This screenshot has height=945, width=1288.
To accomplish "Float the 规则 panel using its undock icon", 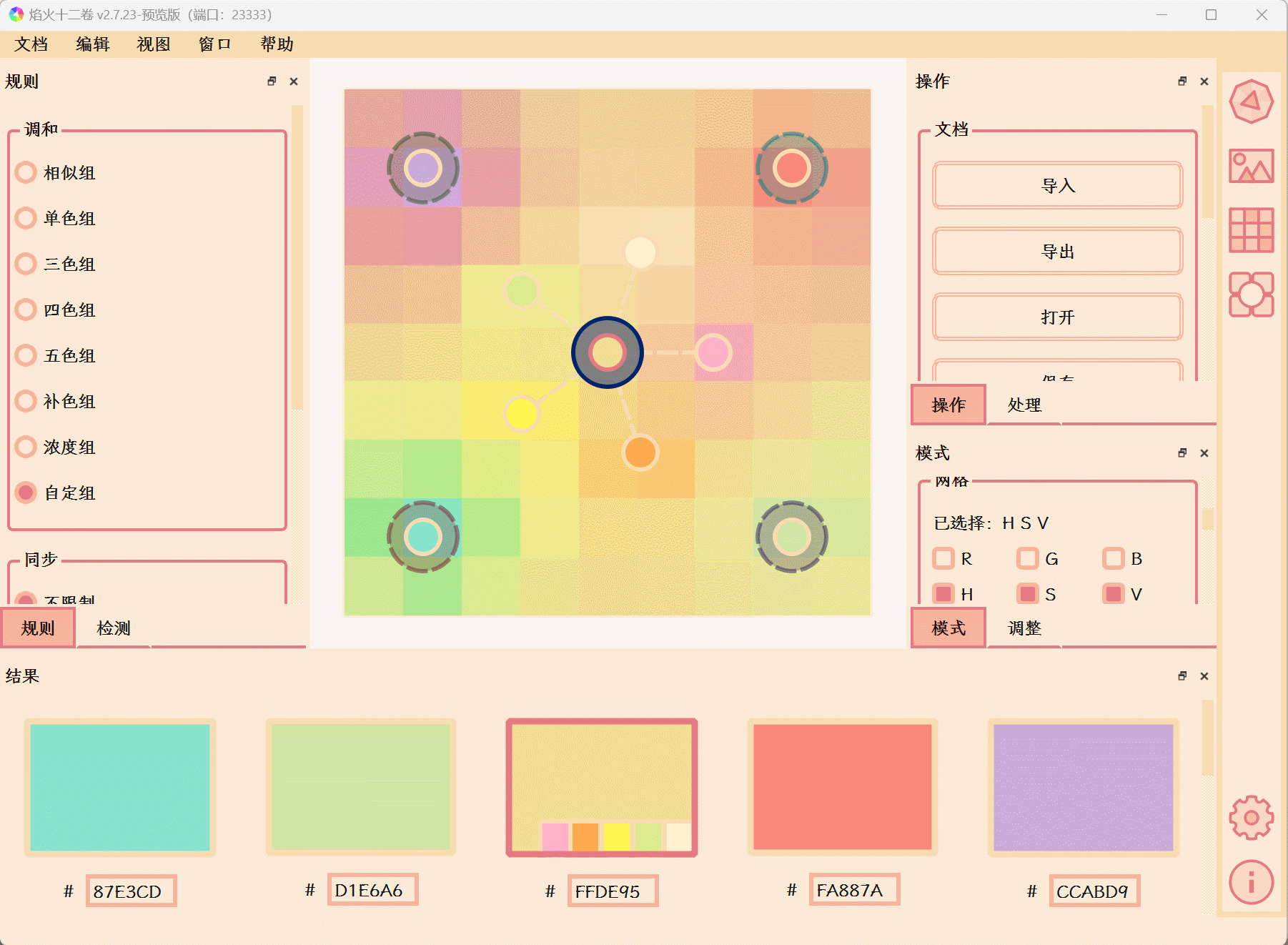I will (x=272, y=81).
